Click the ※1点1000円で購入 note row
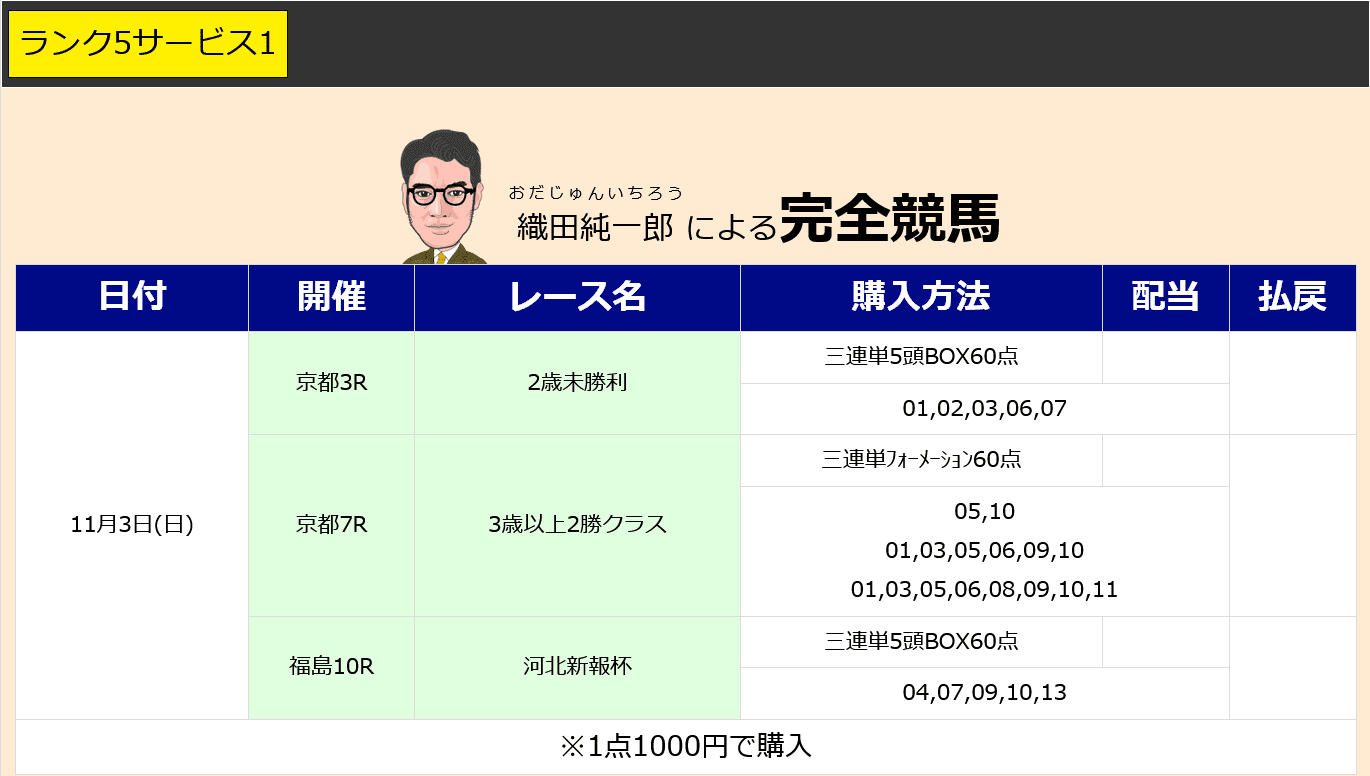The height and width of the screenshot is (776, 1370). pos(685,746)
